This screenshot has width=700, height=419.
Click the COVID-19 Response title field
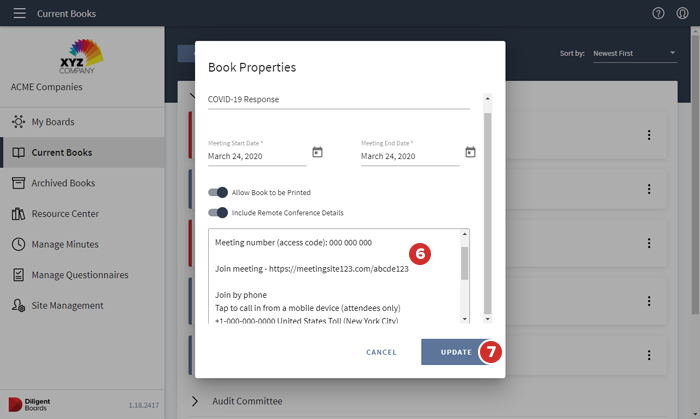(x=338, y=99)
